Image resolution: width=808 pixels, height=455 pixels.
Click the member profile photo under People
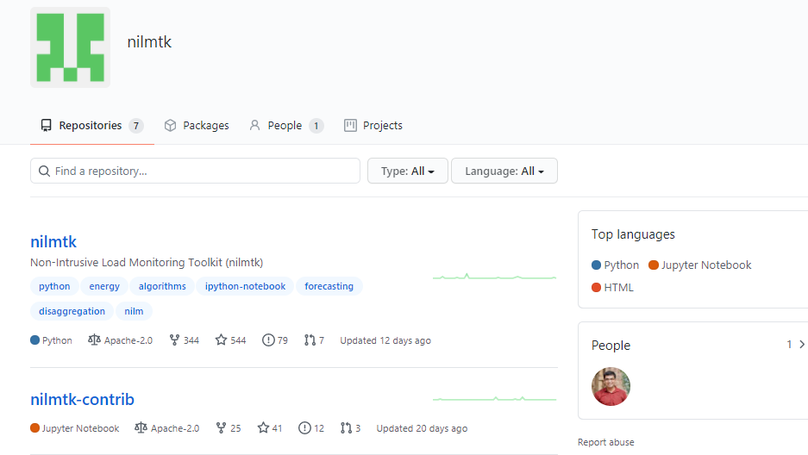[x=611, y=387]
